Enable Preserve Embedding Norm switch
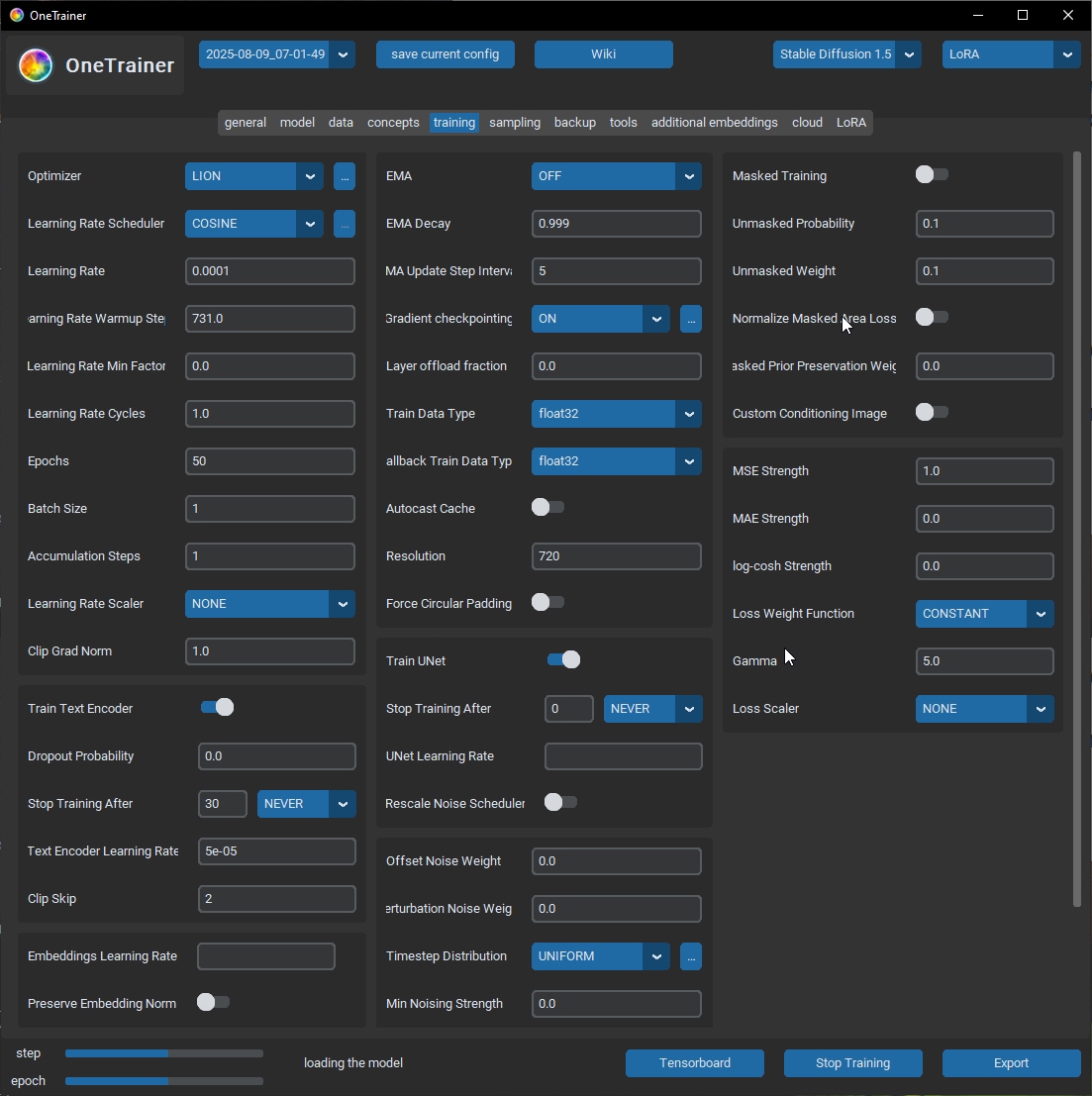1092x1096 pixels. [x=213, y=1002]
